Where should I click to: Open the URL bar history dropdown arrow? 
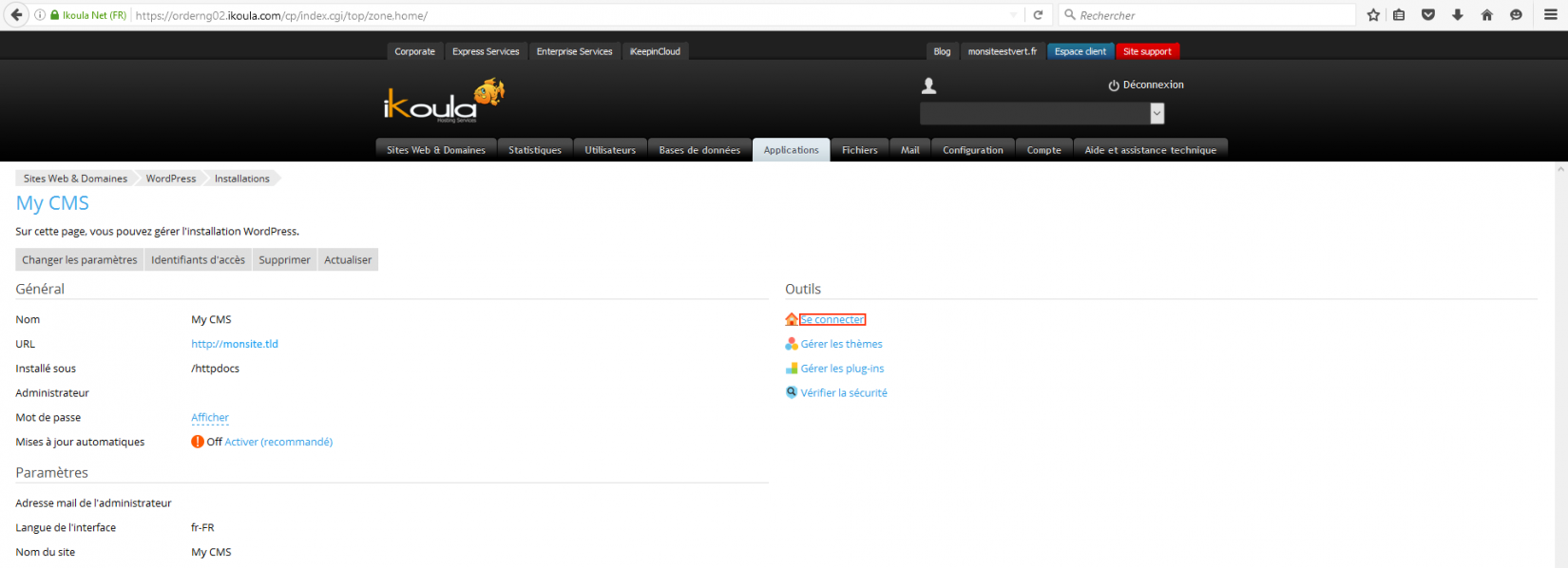(x=1013, y=15)
